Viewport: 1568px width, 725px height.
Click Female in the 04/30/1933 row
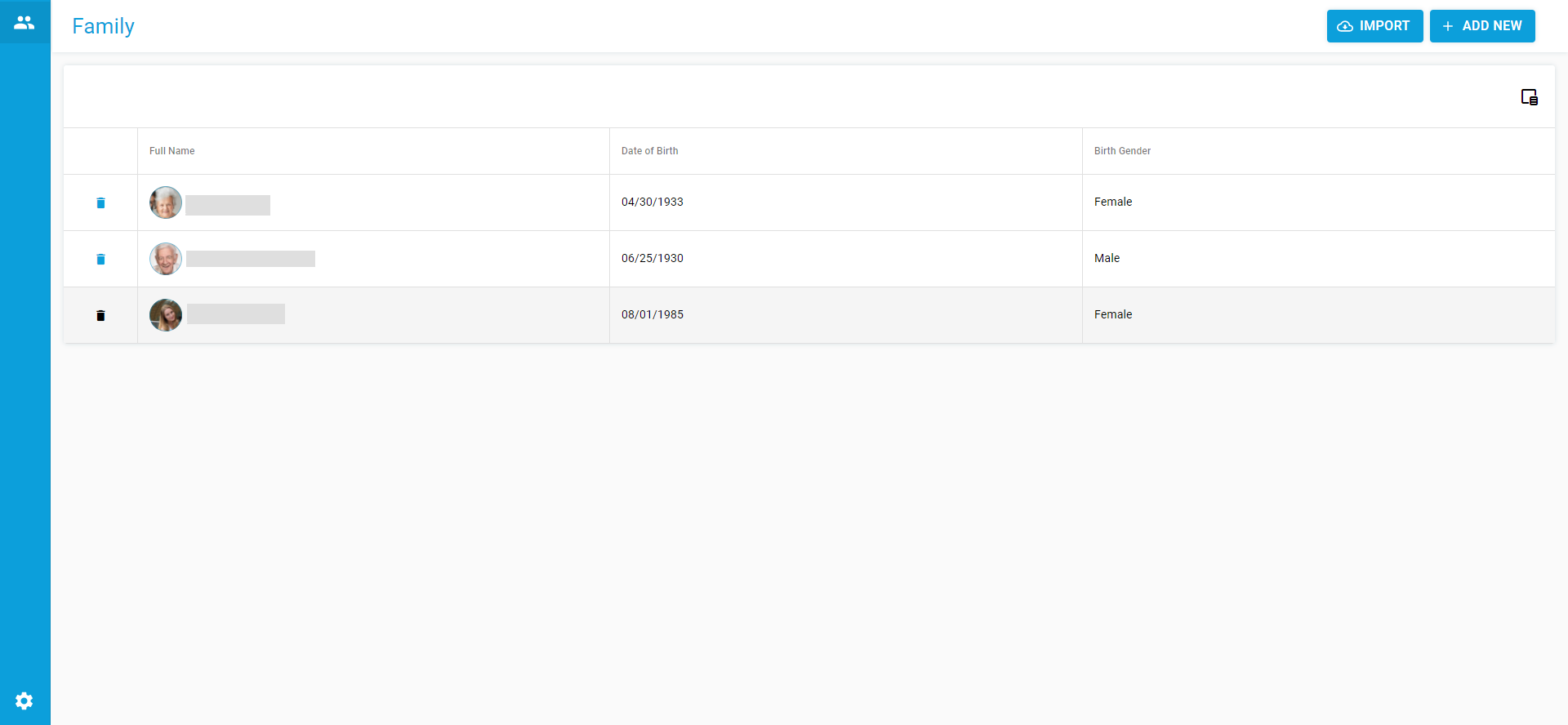point(1113,202)
